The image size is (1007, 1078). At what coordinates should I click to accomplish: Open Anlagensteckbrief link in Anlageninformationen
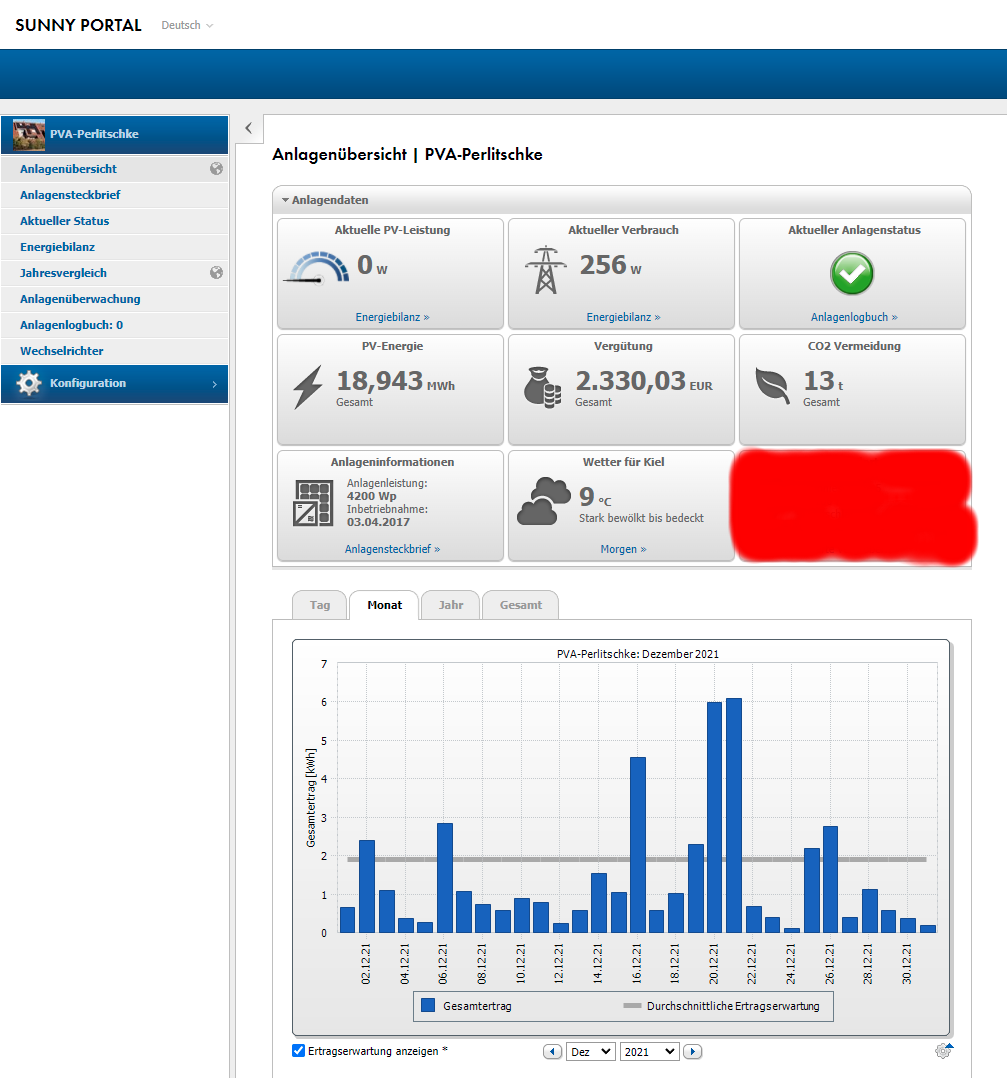[x=392, y=549]
